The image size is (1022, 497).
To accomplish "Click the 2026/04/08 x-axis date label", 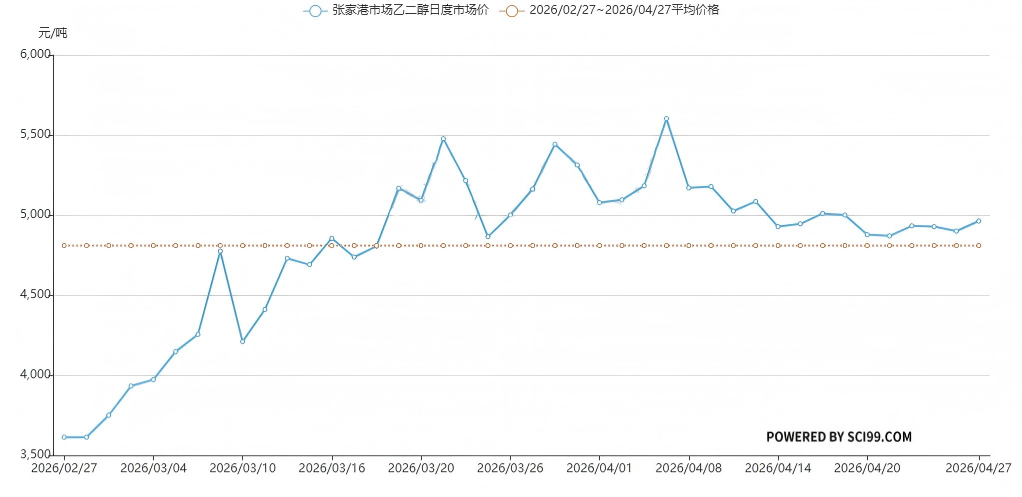I will tap(688, 467).
